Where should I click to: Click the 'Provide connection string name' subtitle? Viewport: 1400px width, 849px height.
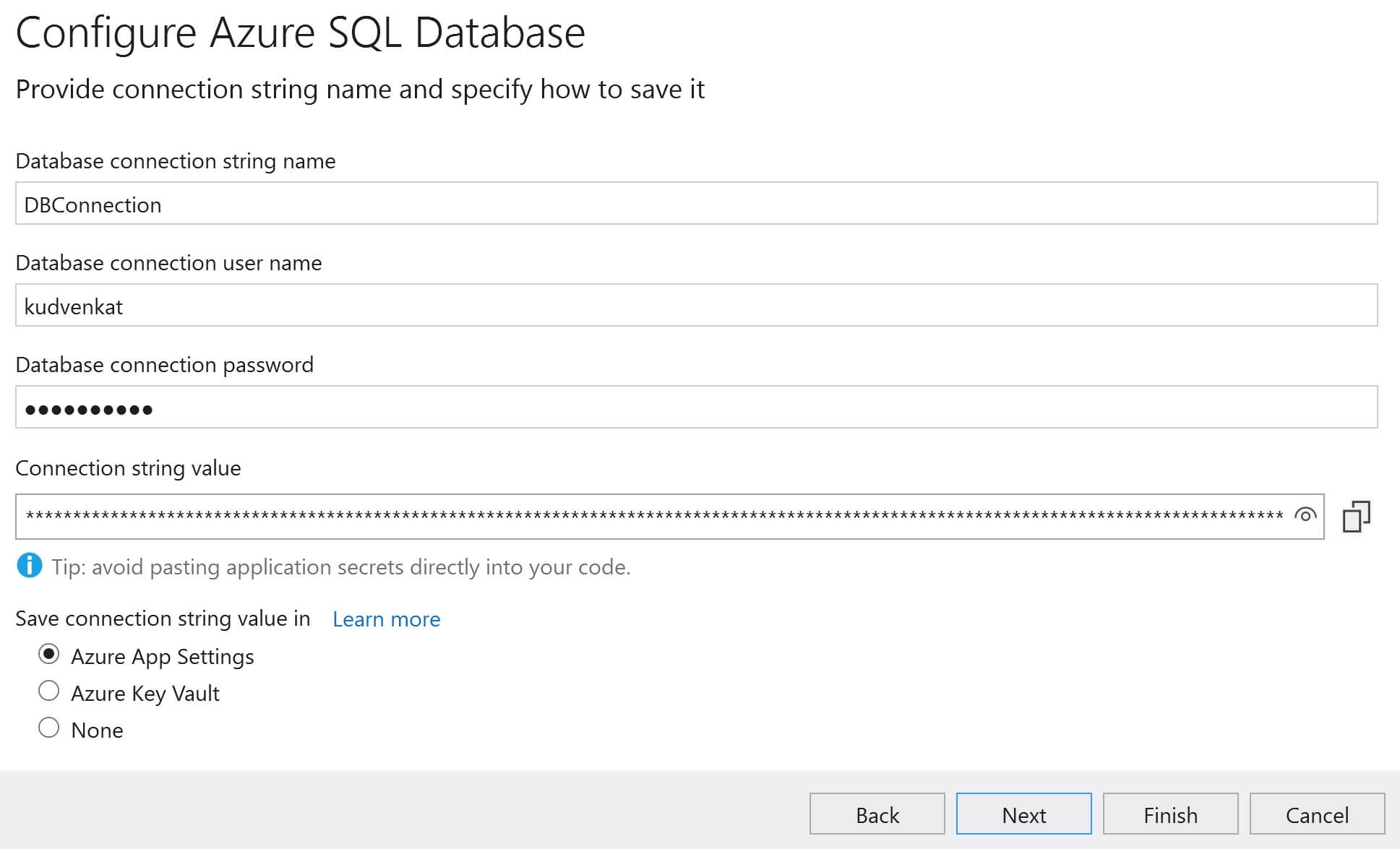pos(360,90)
